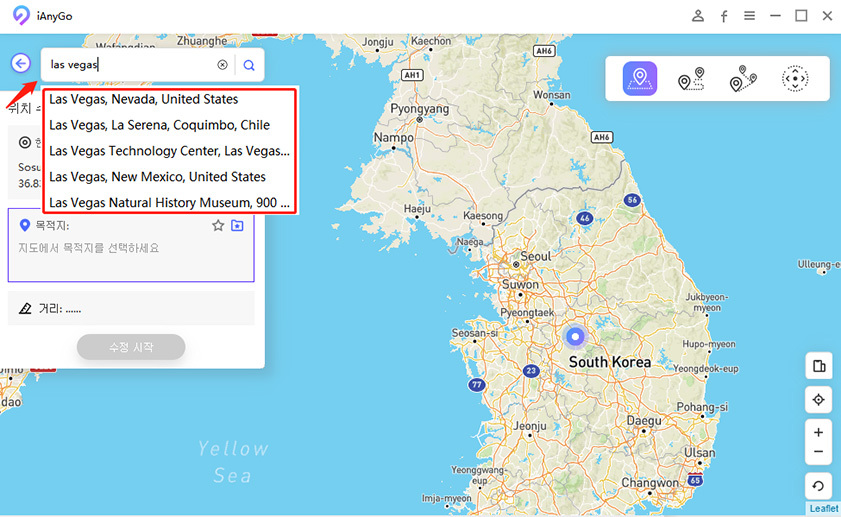841x517 pixels.
Task: Click the search magnifier icon
Action: (249, 65)
